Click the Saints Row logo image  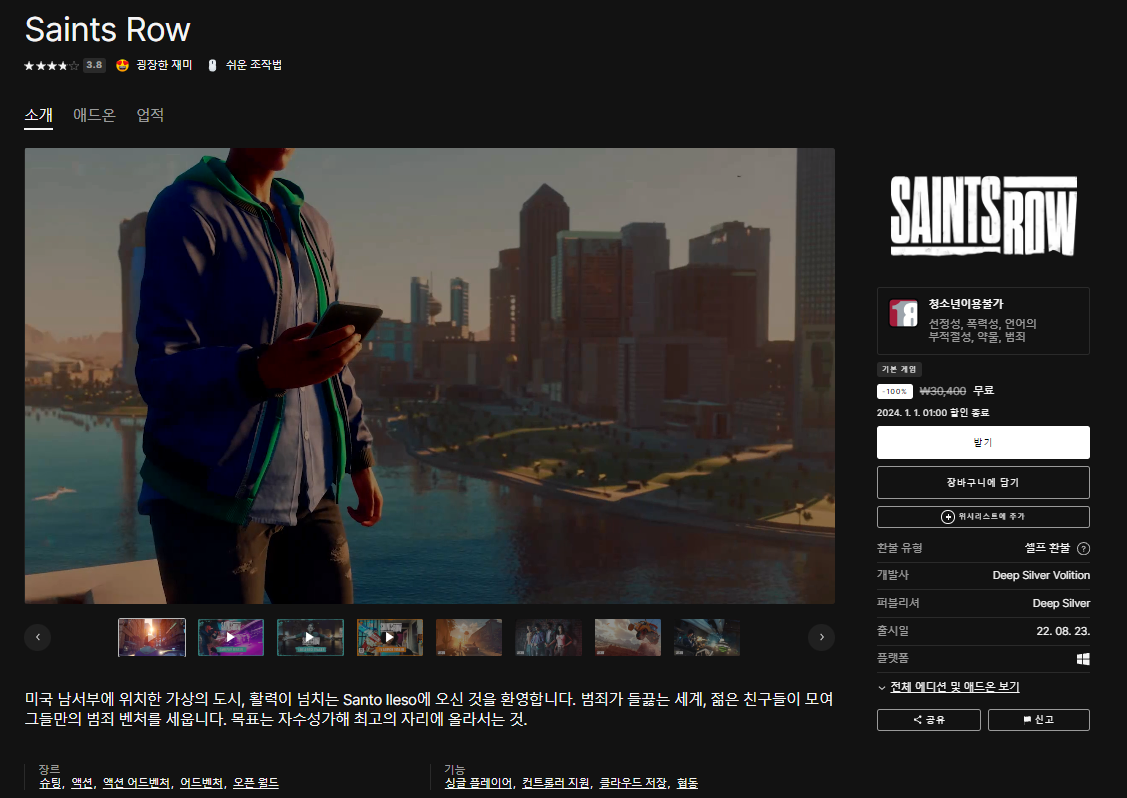click(983, 216)
